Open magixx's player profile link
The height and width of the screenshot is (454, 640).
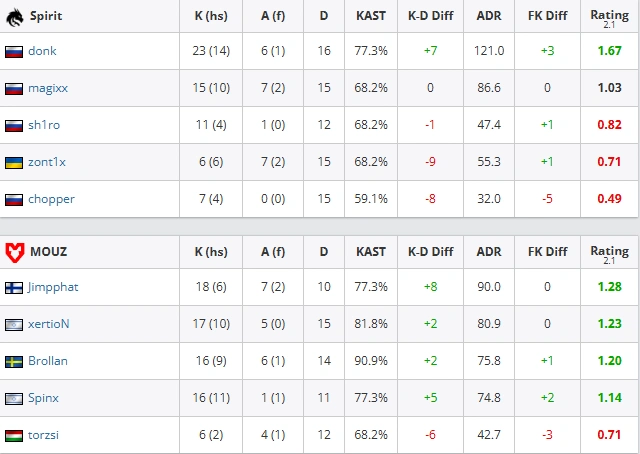(x=48, y=88)
